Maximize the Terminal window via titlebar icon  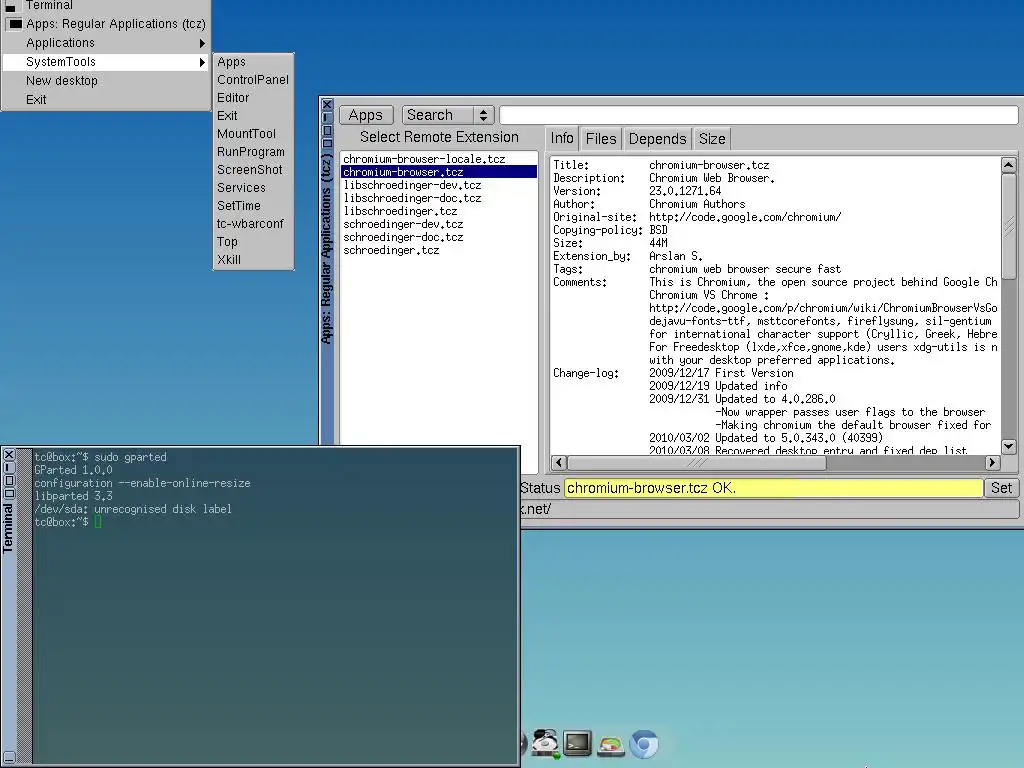9,481
